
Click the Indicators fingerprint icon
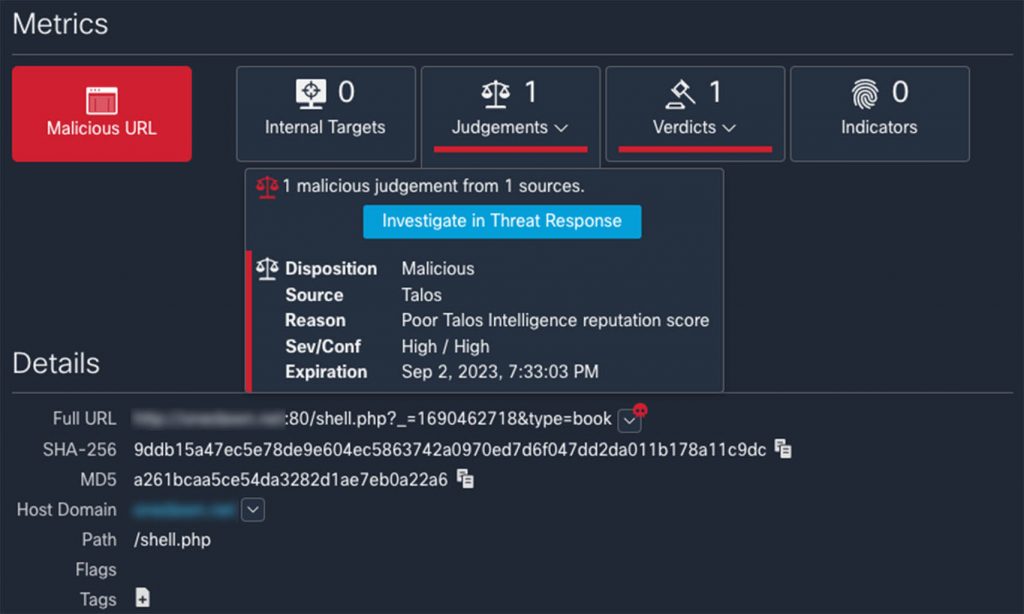tap(864, 93)
